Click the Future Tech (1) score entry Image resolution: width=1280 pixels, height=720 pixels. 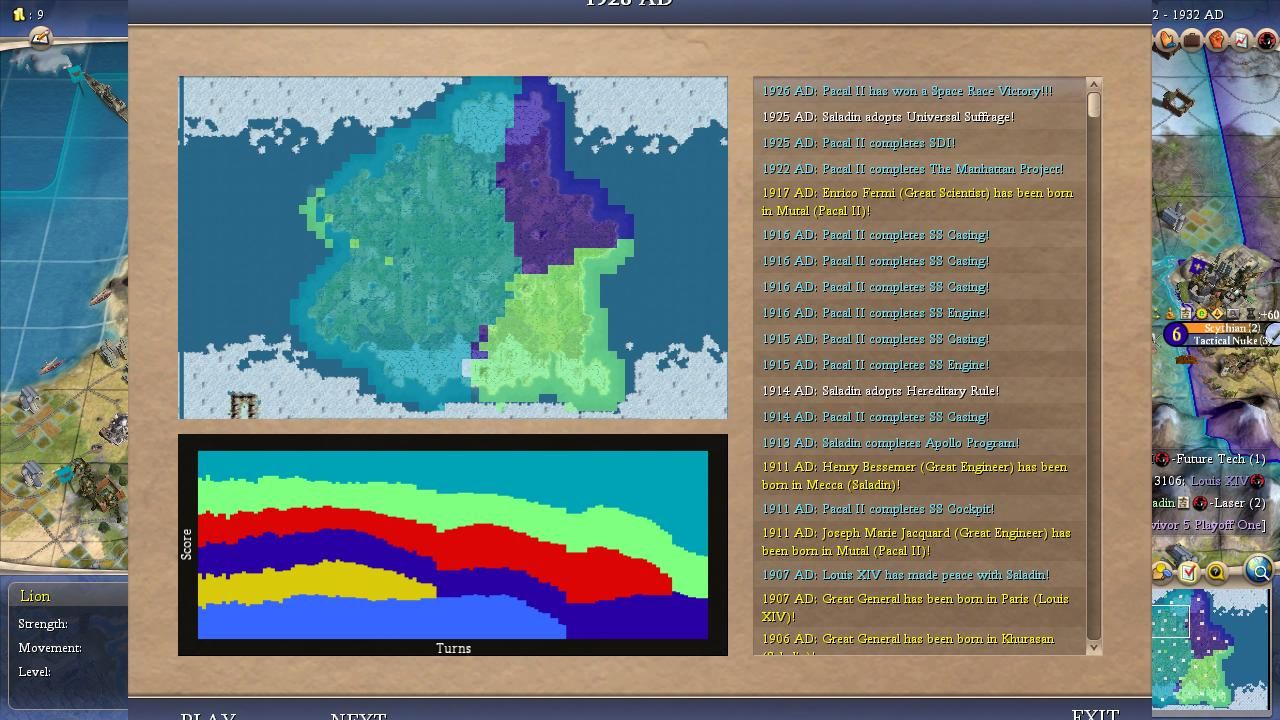point(1221,459)
